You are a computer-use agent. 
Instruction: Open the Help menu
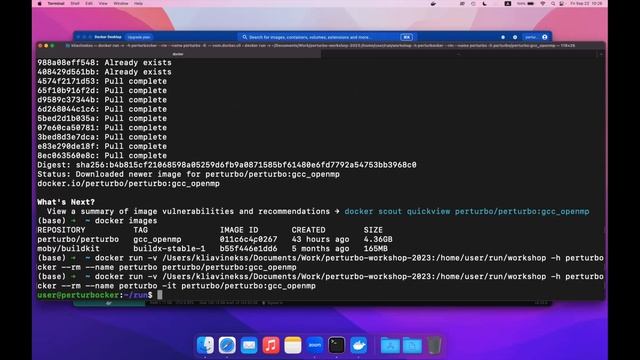click(139, 3)
